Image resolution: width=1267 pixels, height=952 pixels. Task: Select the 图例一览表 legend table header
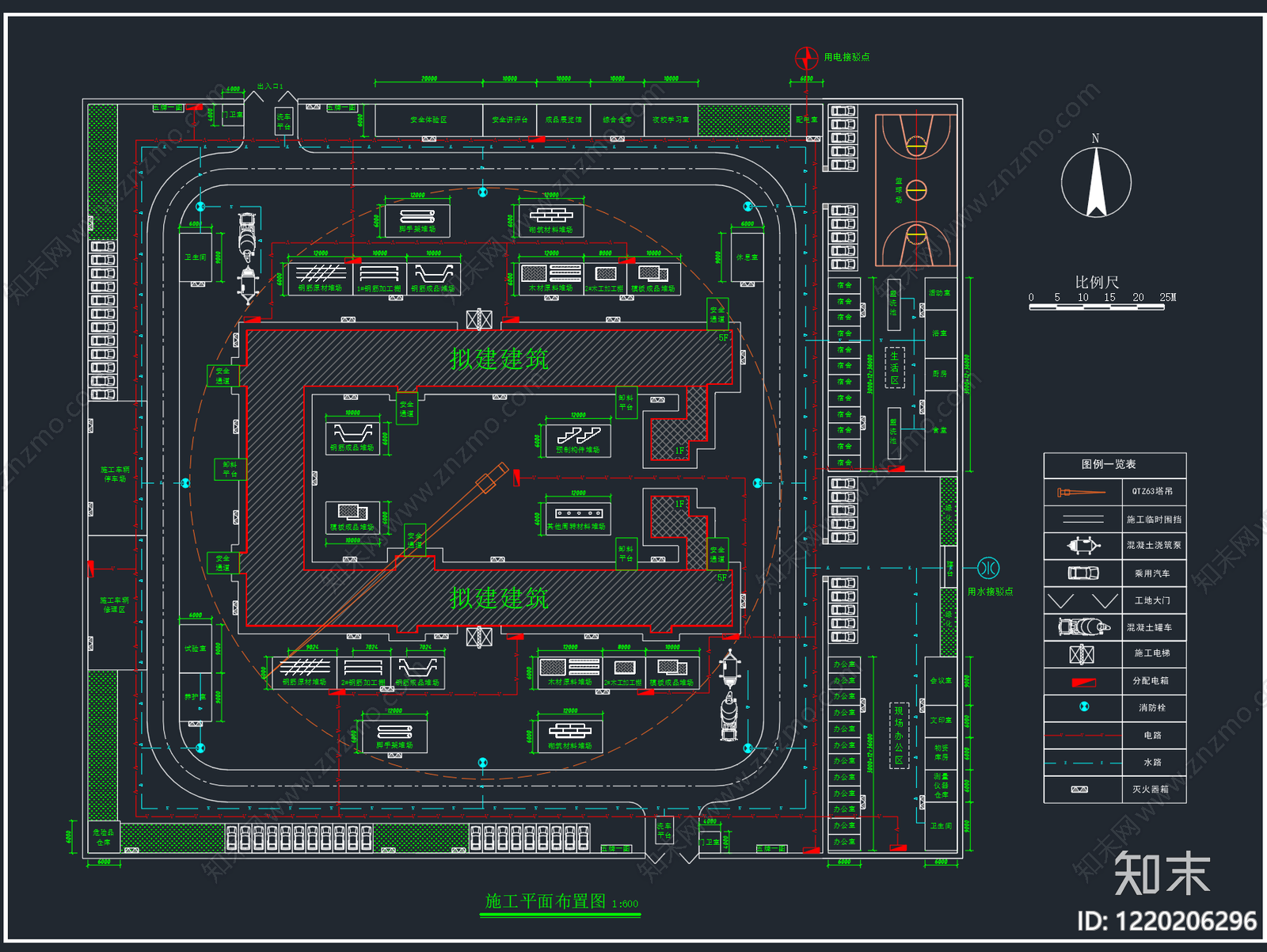click(1109, 464)
